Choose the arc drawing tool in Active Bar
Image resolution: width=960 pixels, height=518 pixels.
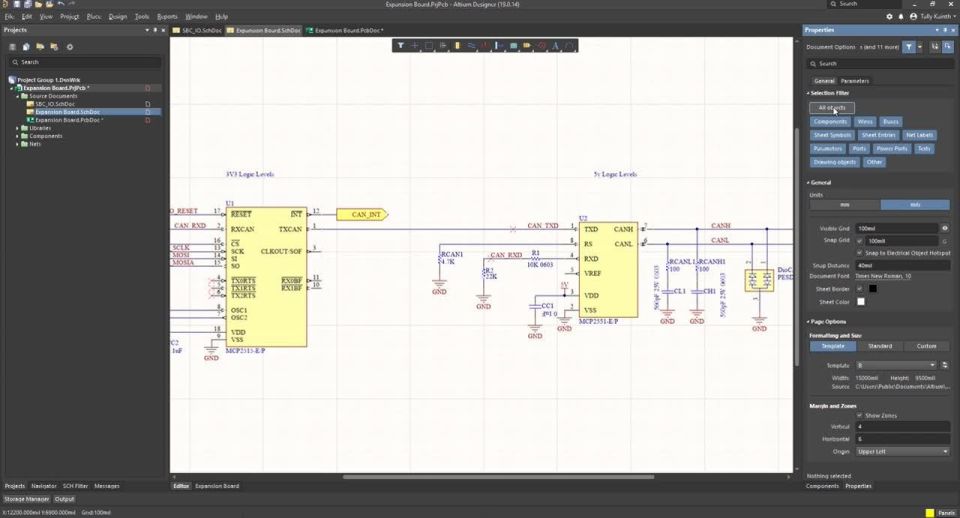tap(569, 45)
